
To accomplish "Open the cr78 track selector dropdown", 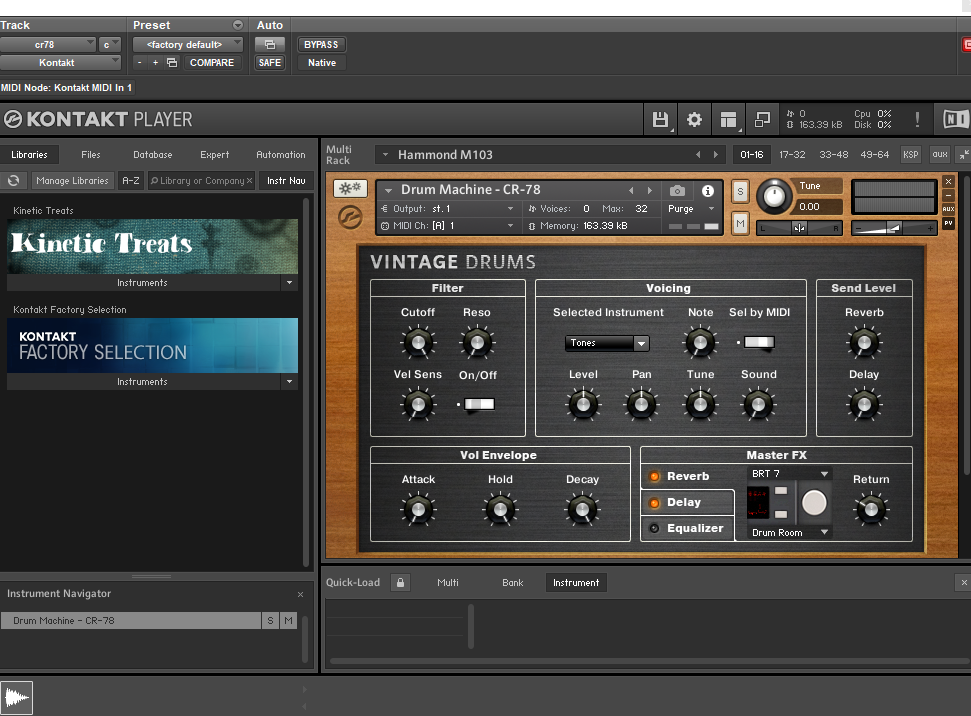I will pyautogui.click(x=48, y=45).
